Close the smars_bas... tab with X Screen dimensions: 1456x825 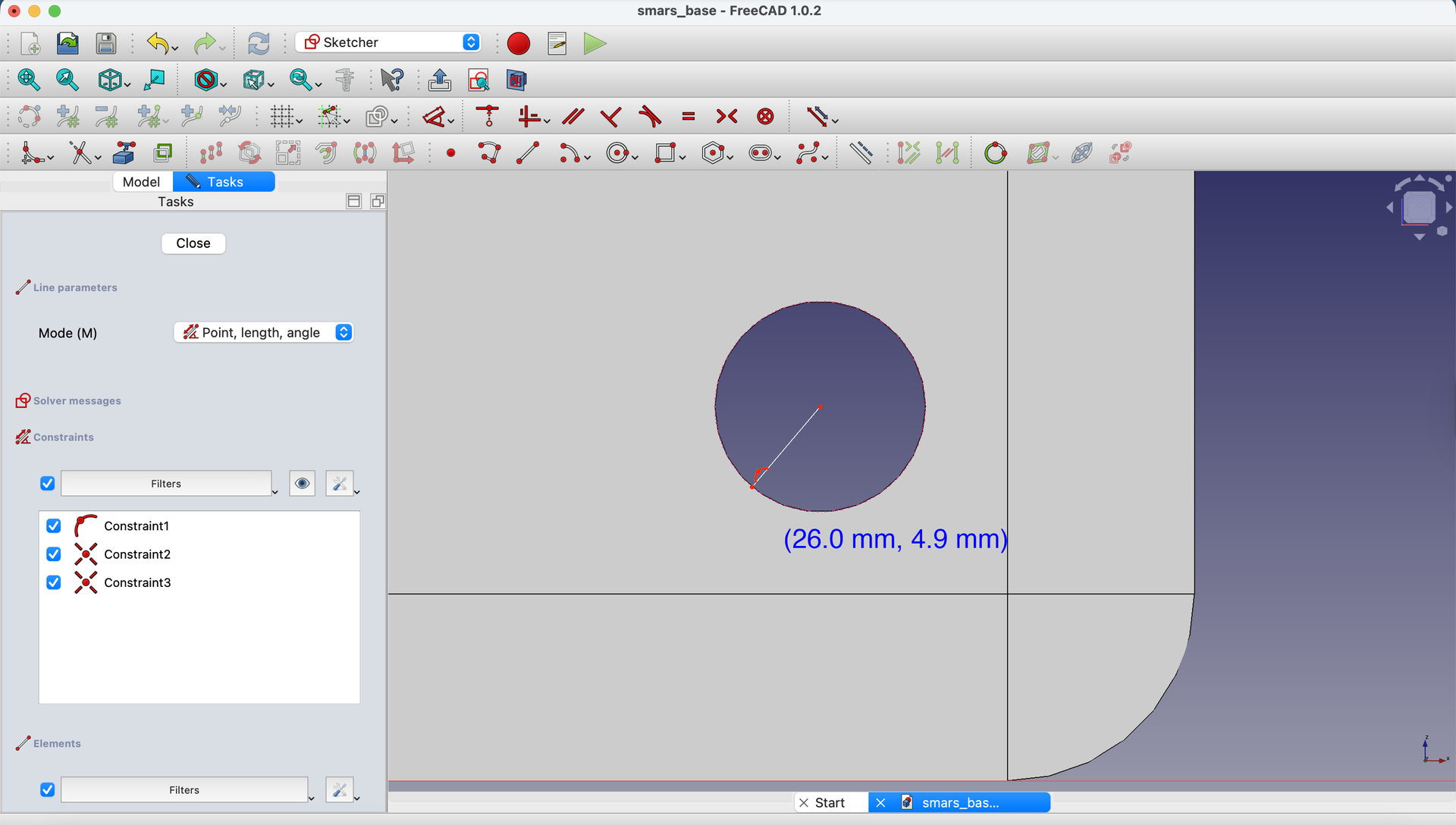[x=880, y=803]
